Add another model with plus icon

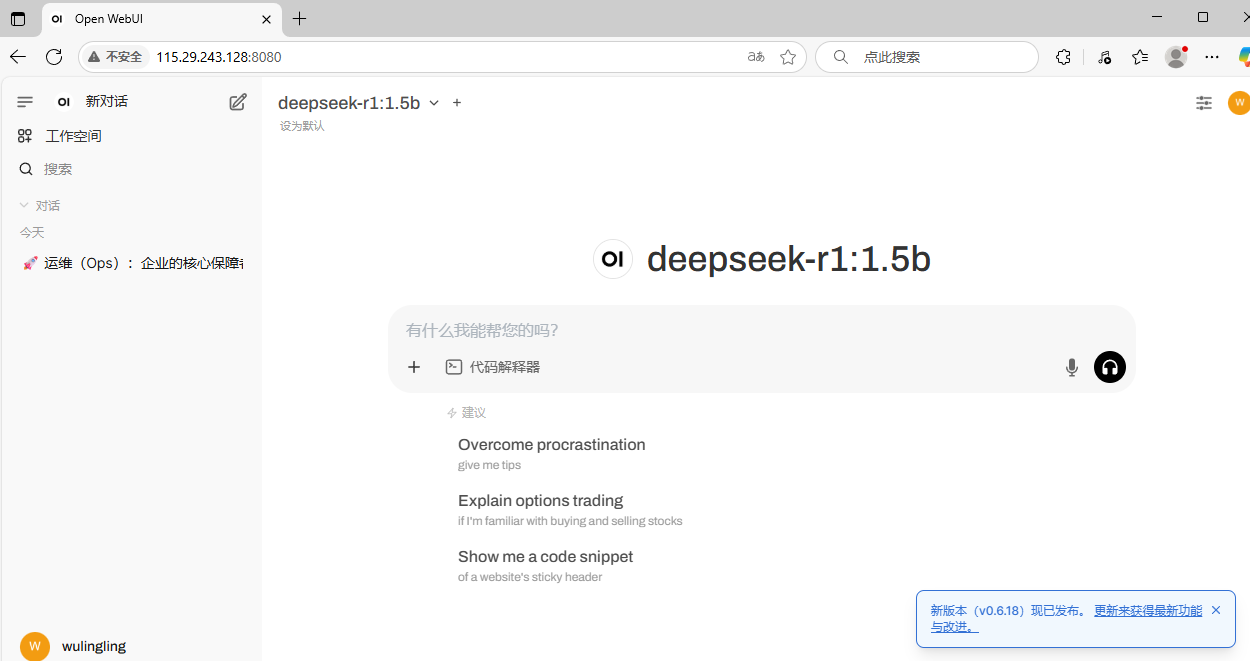click(x=457, y=103)
